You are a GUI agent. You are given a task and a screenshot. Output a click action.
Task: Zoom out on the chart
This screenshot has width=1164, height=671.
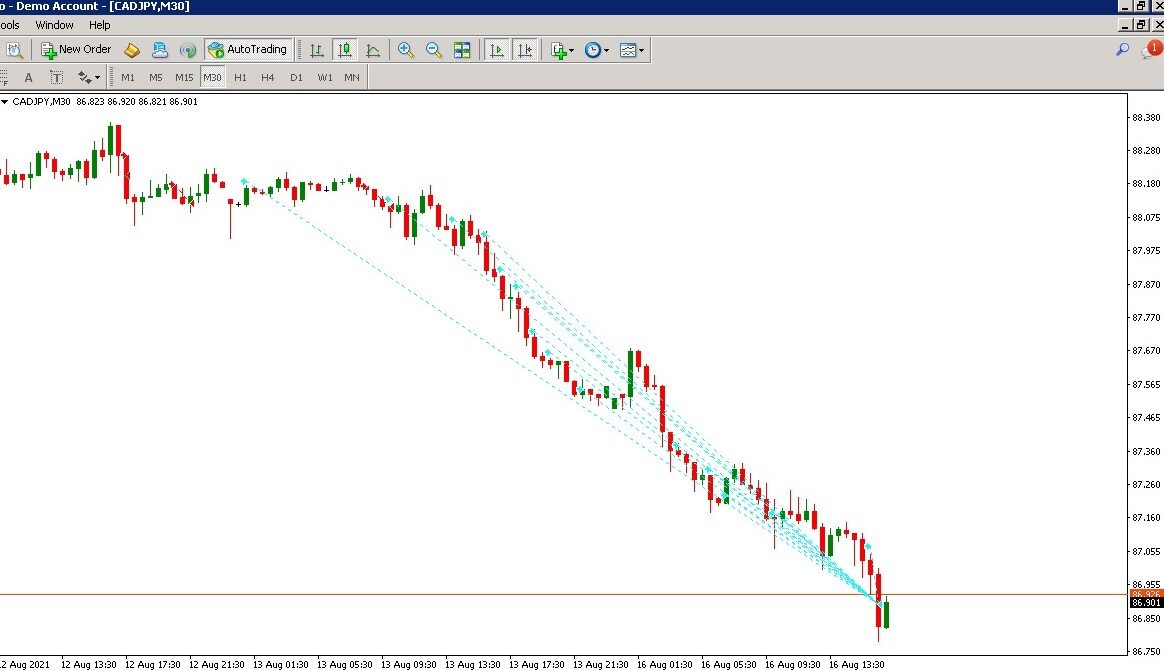[x=434, y=50]
